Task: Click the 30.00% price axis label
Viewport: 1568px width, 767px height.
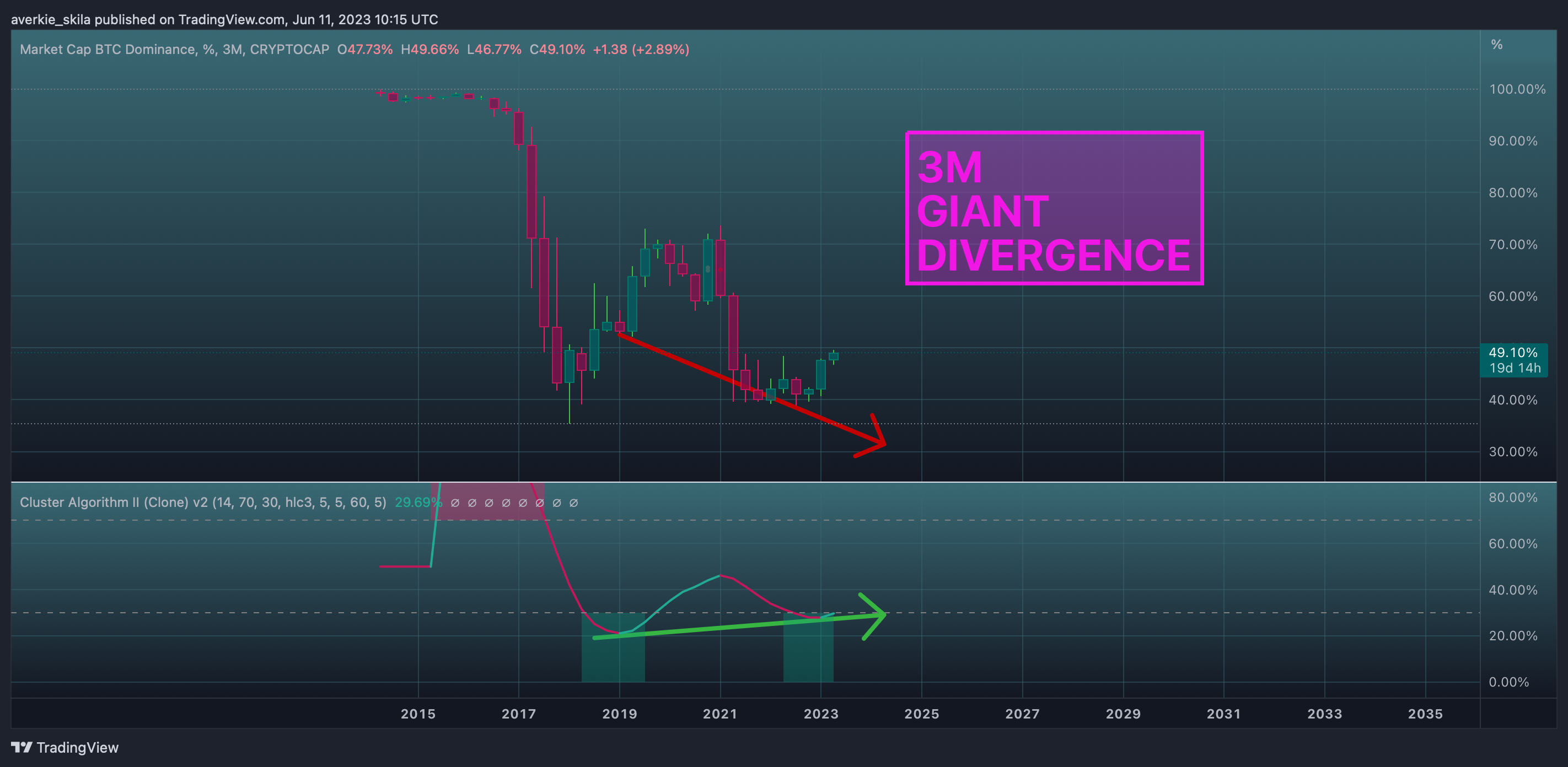Action: point(1513,452)
